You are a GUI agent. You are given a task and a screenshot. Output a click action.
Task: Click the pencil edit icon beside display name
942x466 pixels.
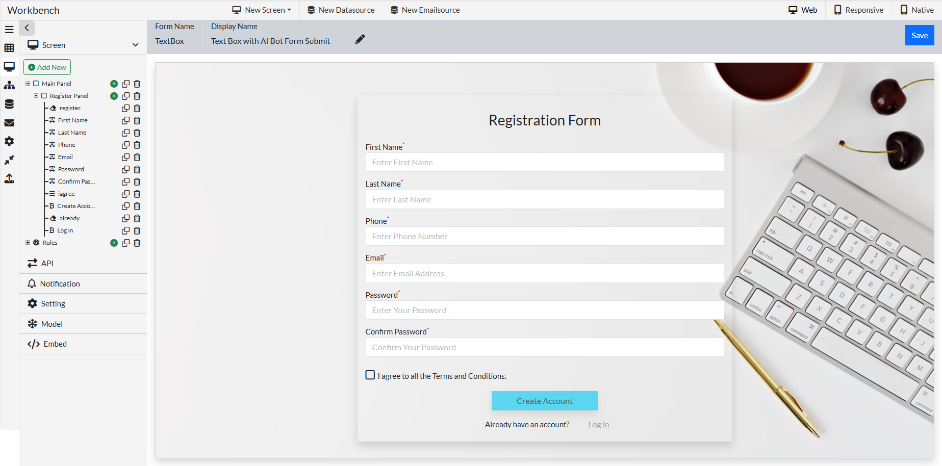point(360,40)
